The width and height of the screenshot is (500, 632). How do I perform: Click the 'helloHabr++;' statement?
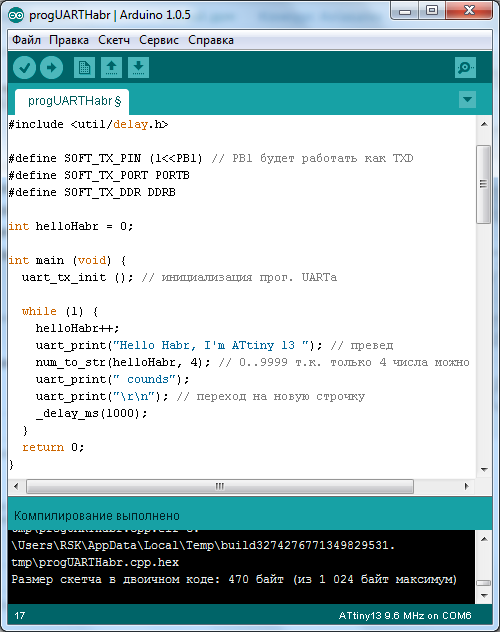pyautogui.click(x=77, y=328)
